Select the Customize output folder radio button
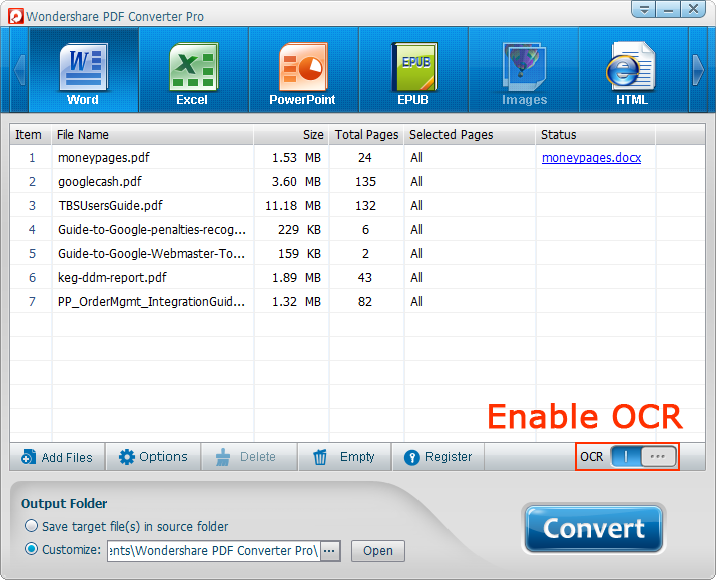The width and height of the screenshot is (716, 580). click(x=32, y=549)
